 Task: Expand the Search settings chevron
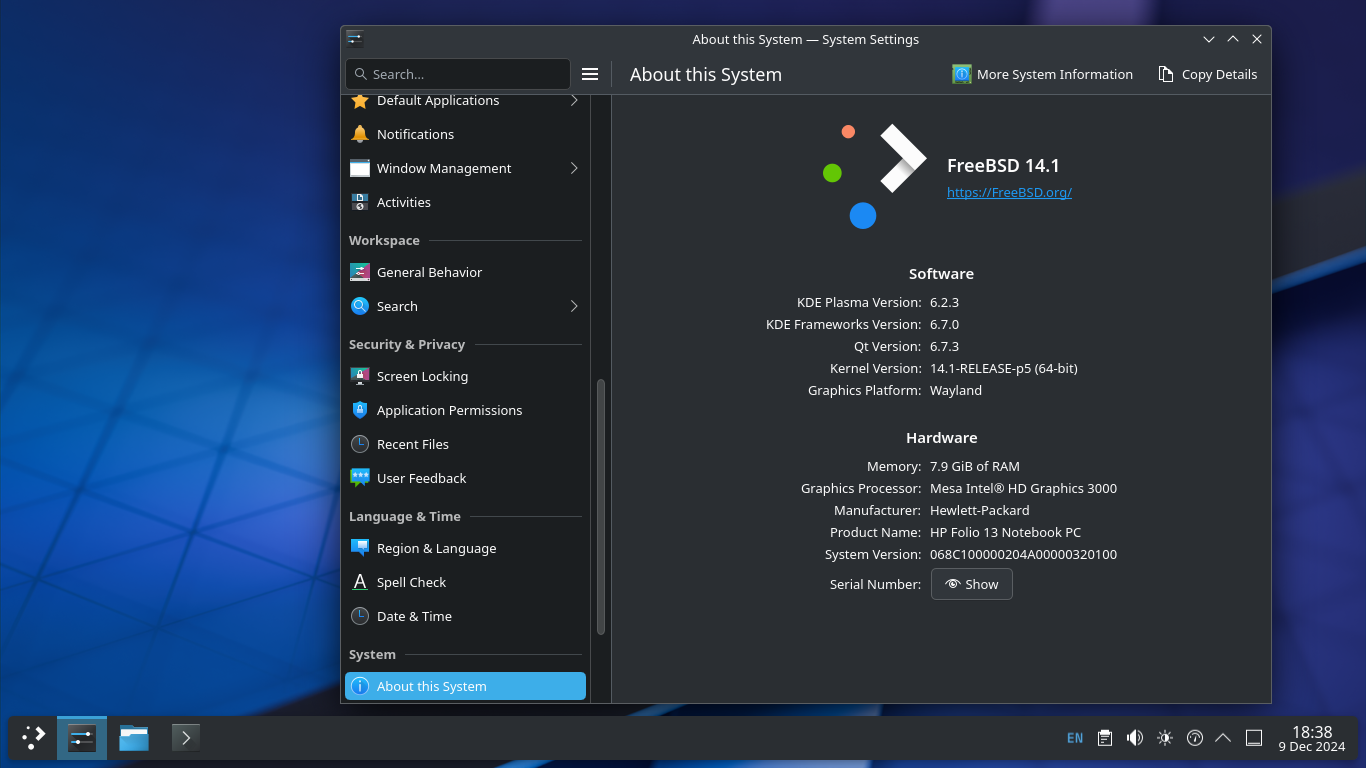pyautogui.click(x=574, y=306)
